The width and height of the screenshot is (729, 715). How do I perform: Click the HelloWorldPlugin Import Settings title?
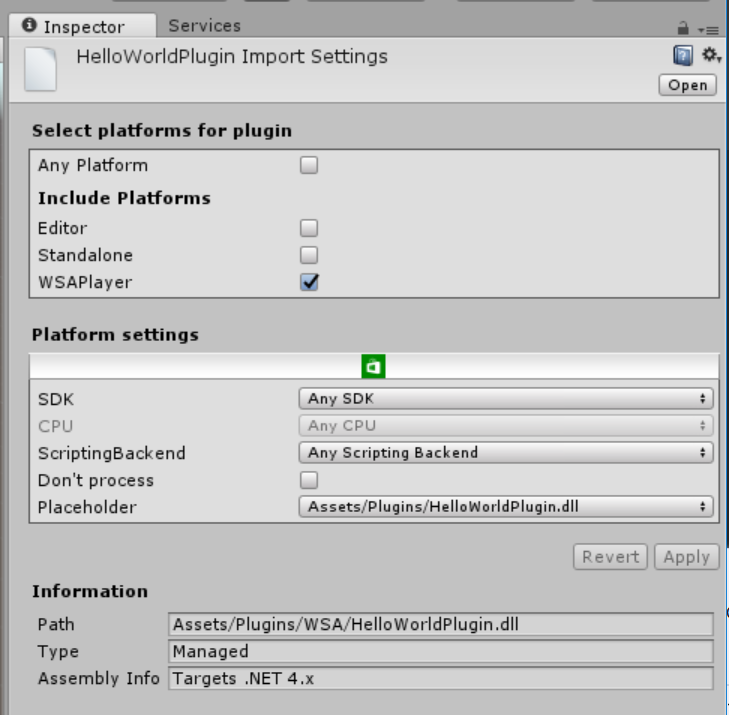(232, 57)
